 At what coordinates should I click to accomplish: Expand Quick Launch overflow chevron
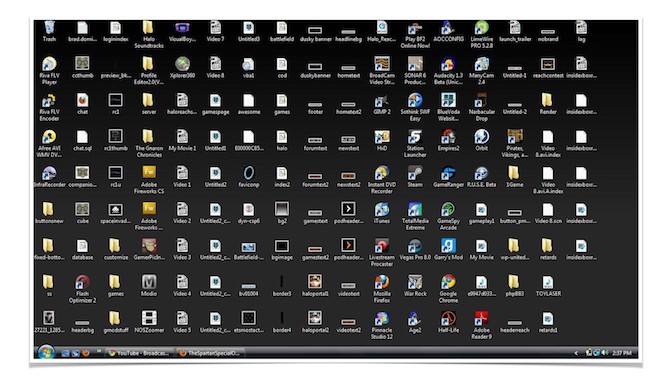[99, 351]
